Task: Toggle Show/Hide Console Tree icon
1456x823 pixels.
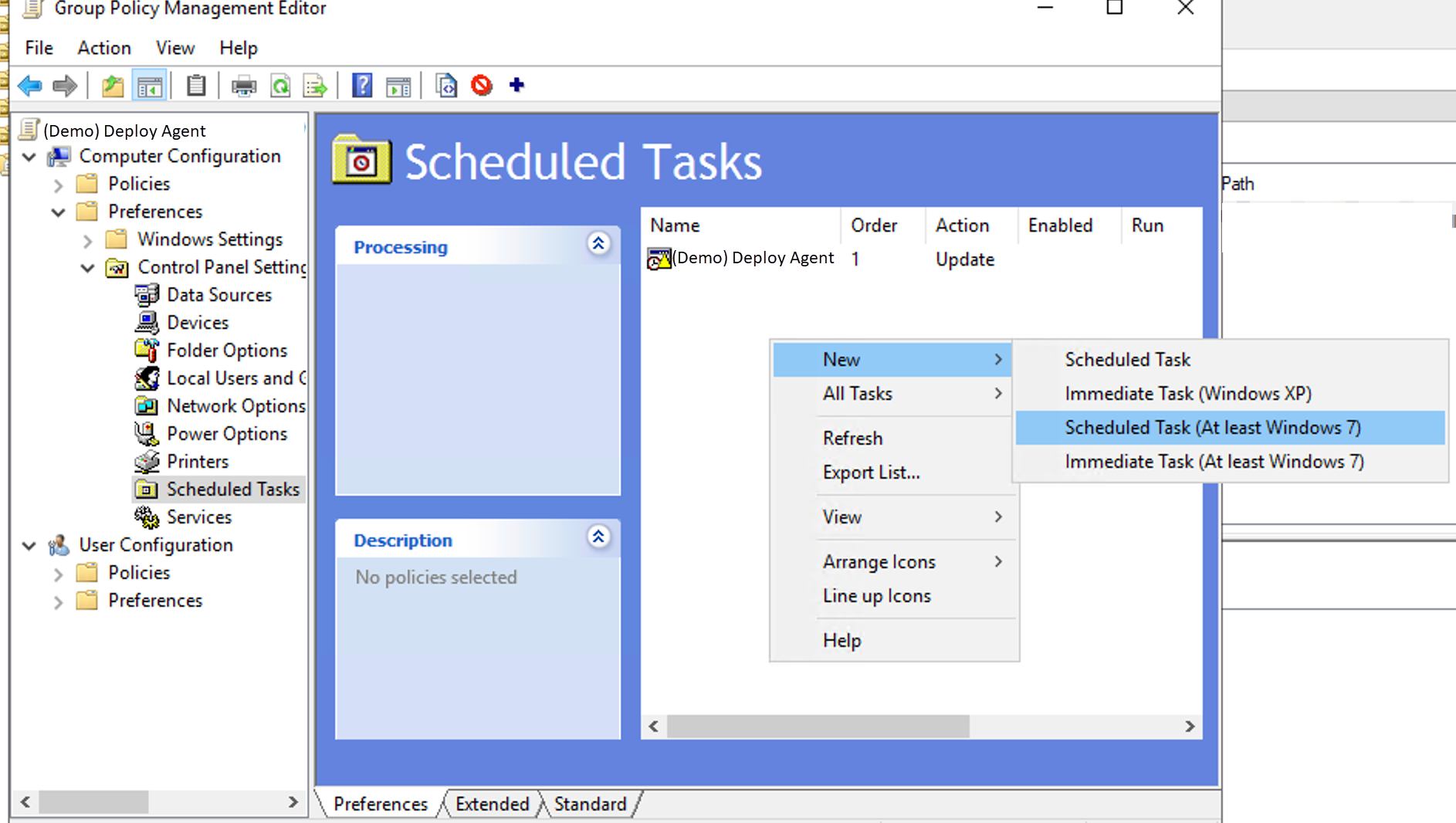Action: (150, 86)
